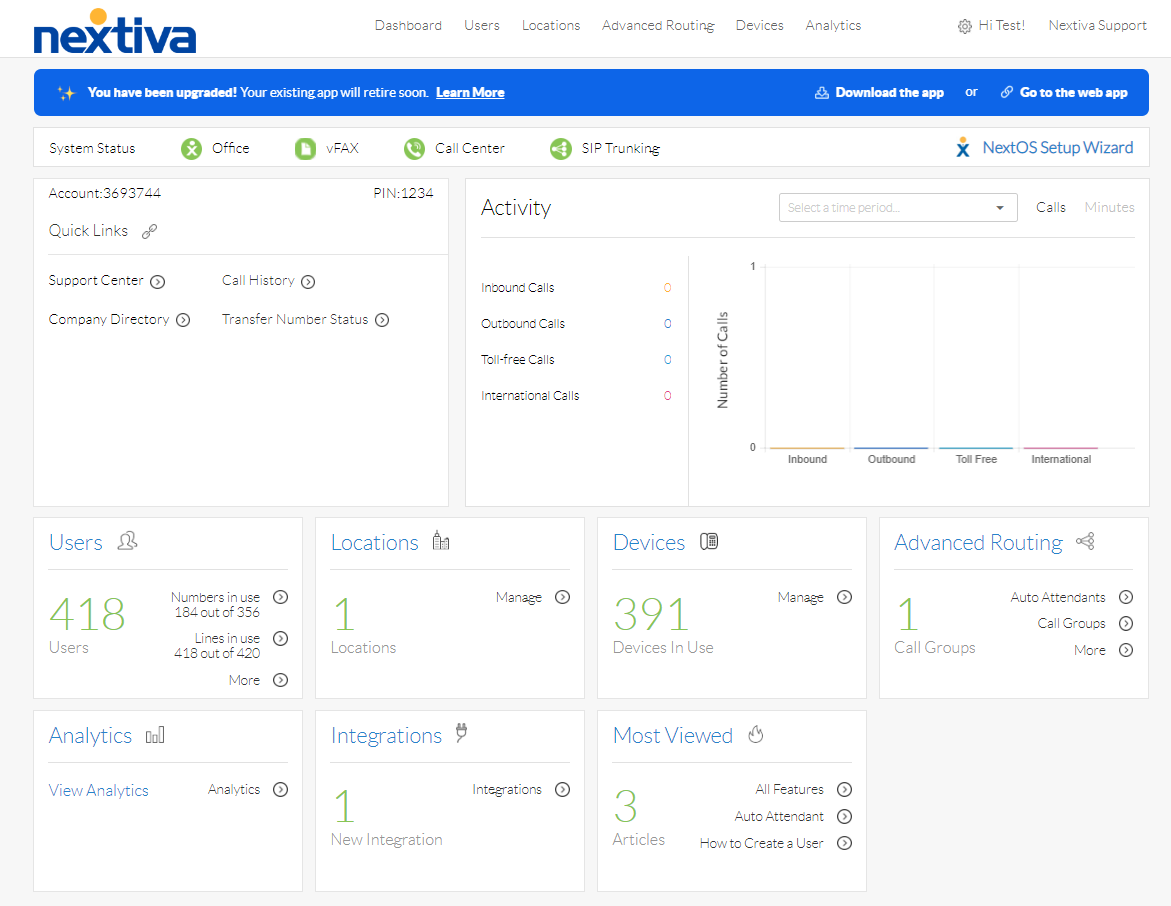This screenshot has height=906, width=1171.
Task: Click the International Calls count value
Action: (x=667, y=396)
